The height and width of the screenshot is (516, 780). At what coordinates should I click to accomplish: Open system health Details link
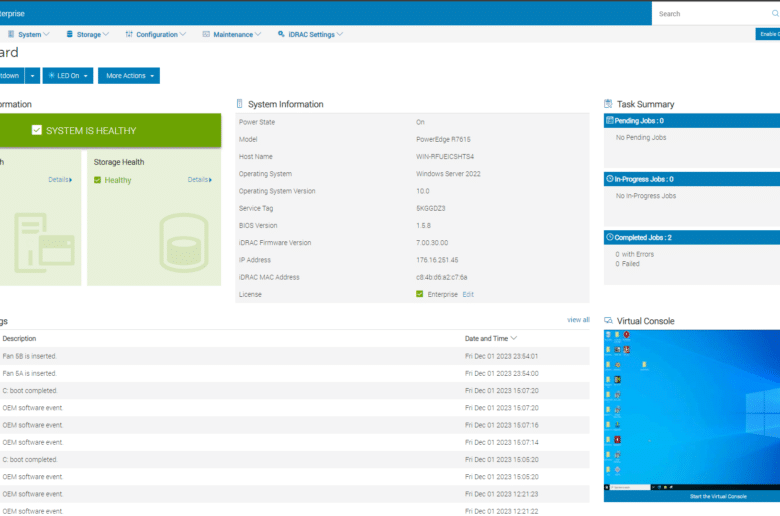point(60,180)
